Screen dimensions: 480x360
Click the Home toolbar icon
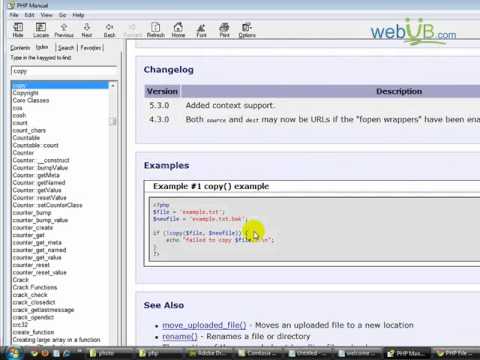[178, 30]
